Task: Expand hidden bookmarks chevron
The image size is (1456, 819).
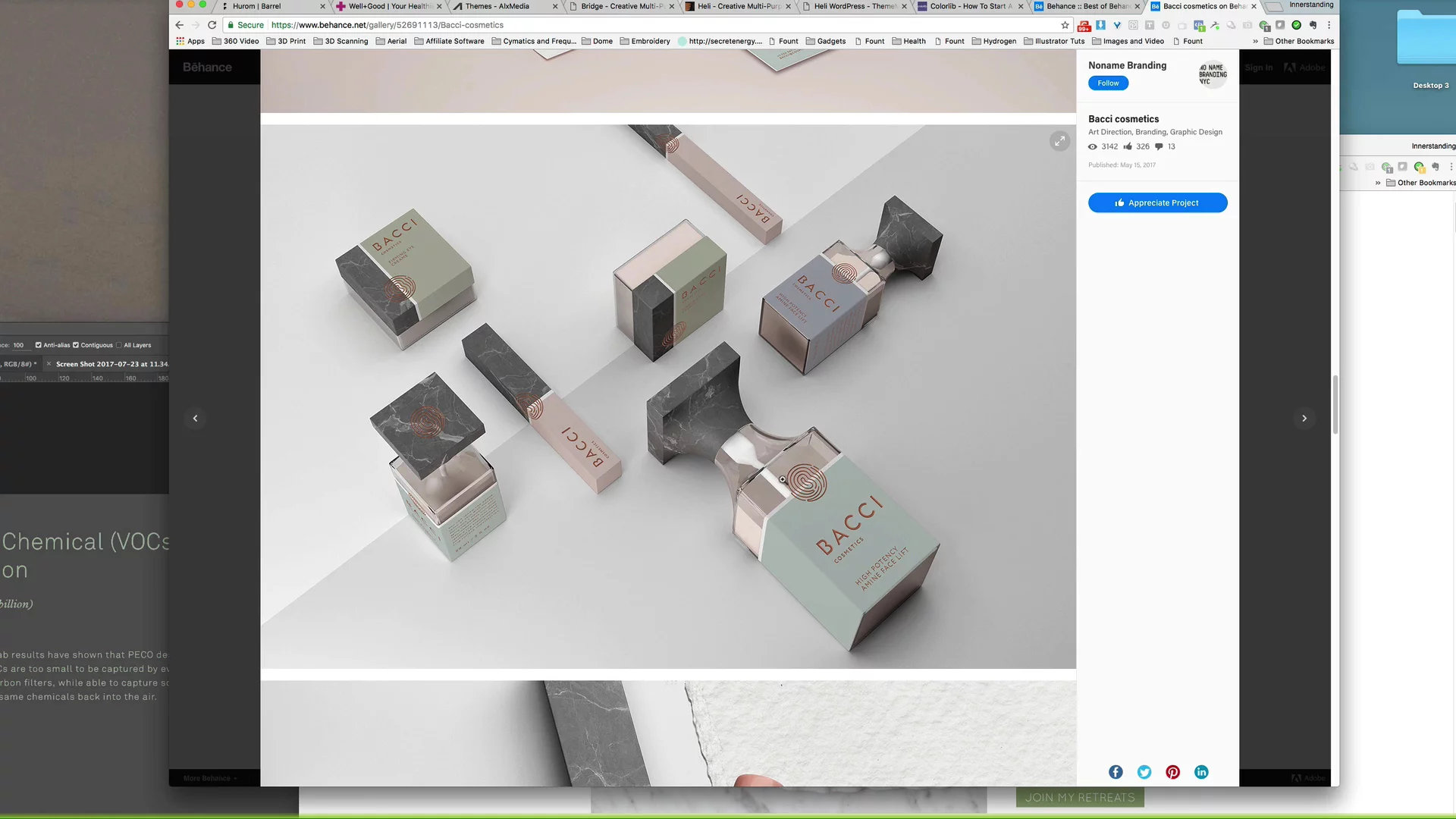Action: (1255, 41)
